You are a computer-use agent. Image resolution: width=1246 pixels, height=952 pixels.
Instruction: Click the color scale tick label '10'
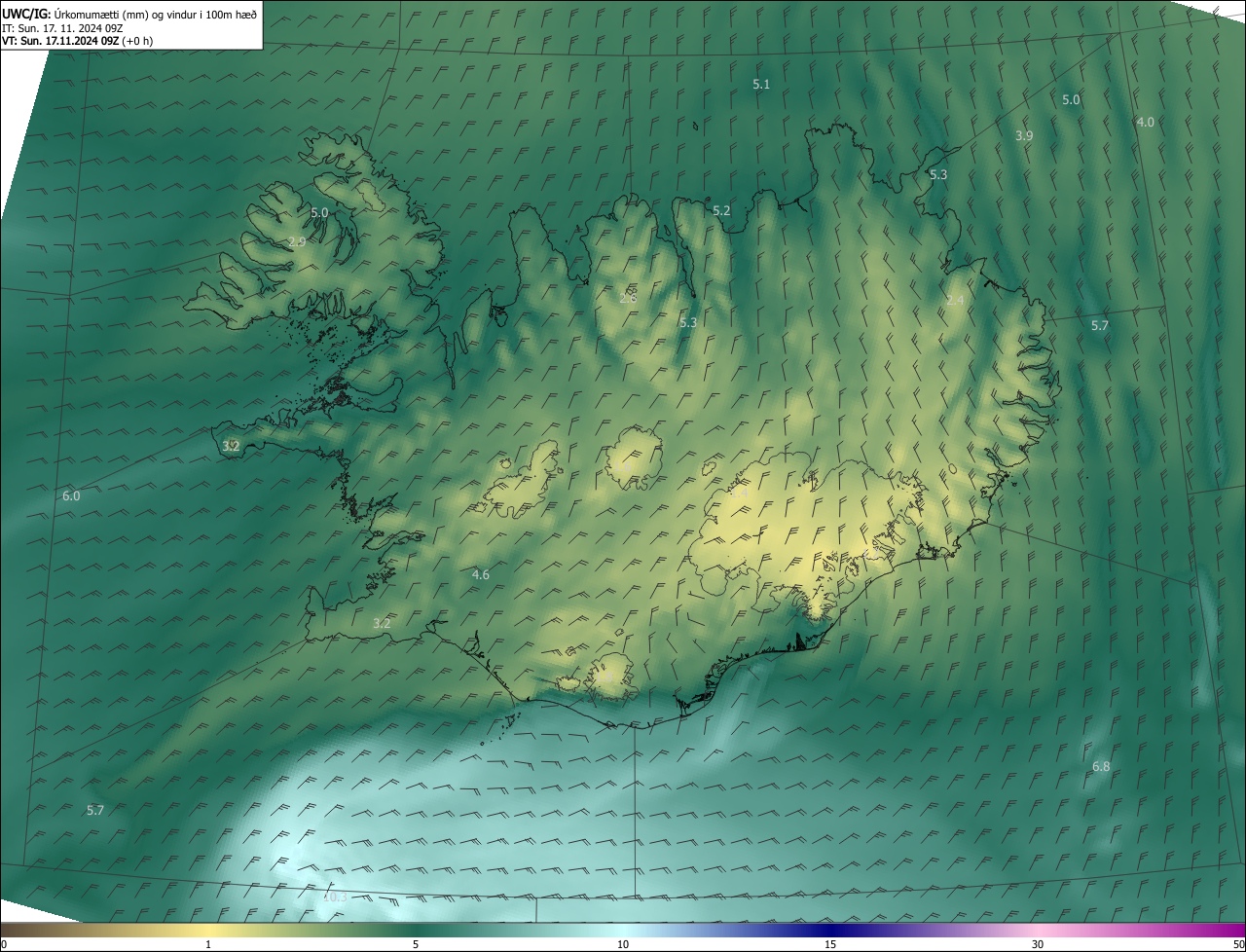click(x=623, y=944)
